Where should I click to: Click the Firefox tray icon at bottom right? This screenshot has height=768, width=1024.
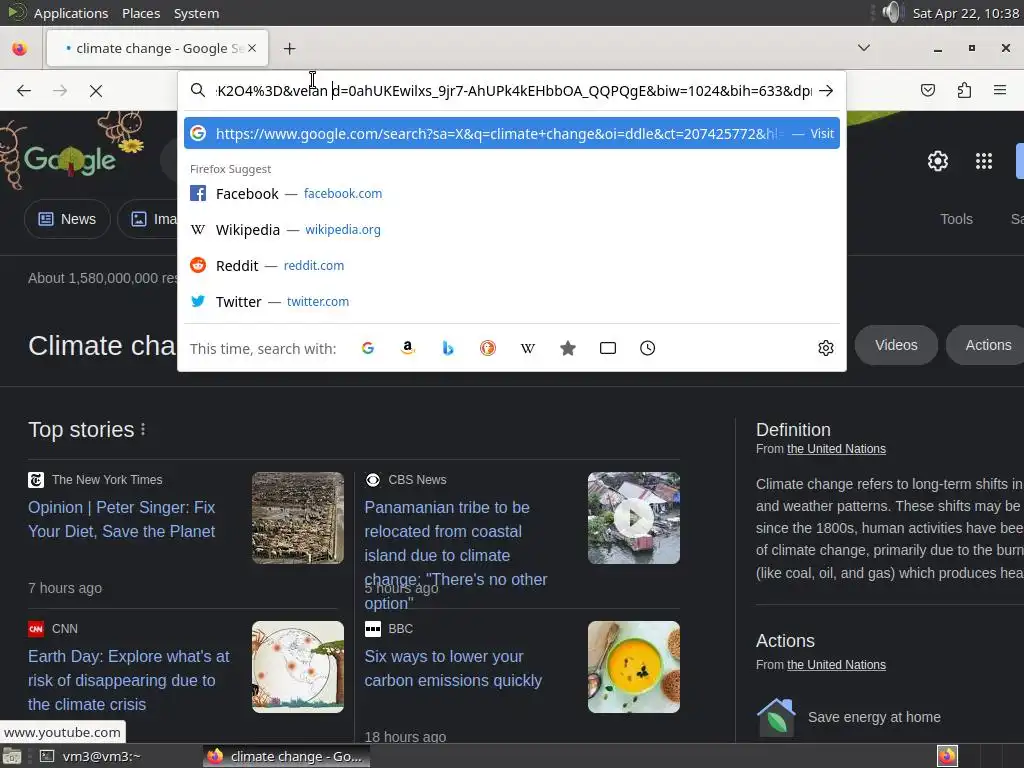pyautogui.click(x=947, y=756)
